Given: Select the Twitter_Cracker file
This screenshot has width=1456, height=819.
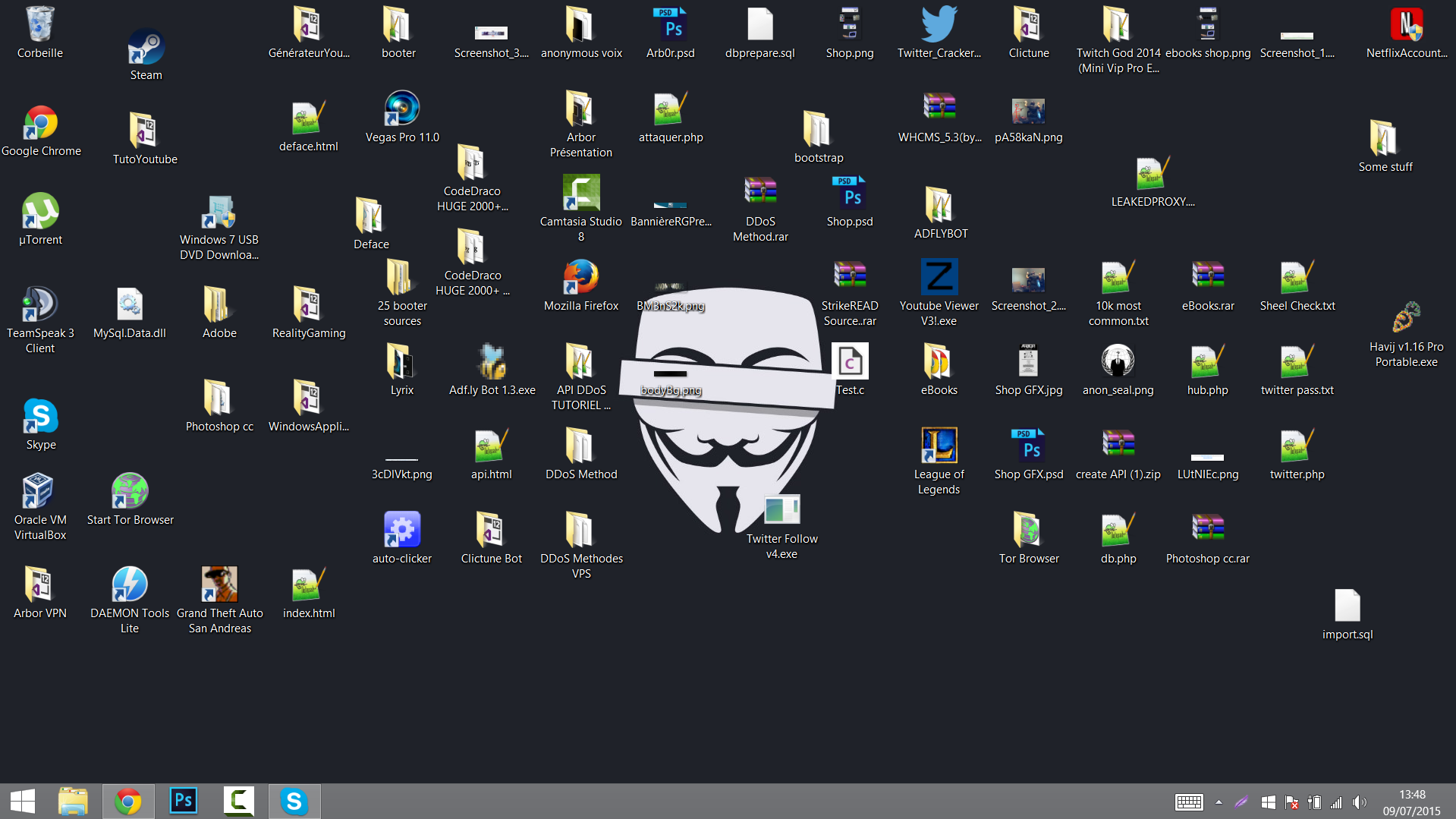Looking at the screenshot, I should [939, 33].
